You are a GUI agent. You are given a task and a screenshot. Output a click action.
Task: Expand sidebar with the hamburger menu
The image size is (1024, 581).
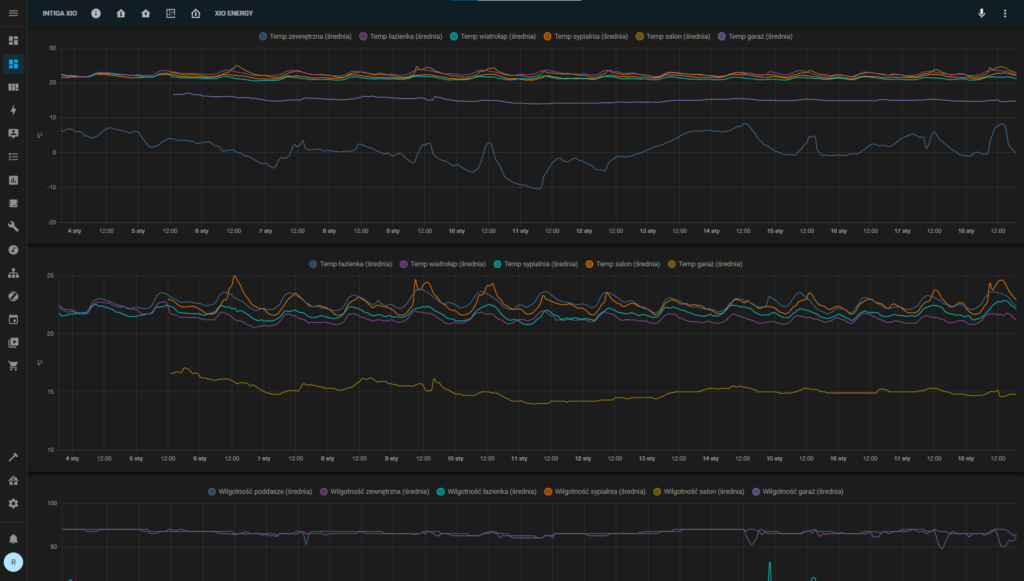(x=13, y=13)
